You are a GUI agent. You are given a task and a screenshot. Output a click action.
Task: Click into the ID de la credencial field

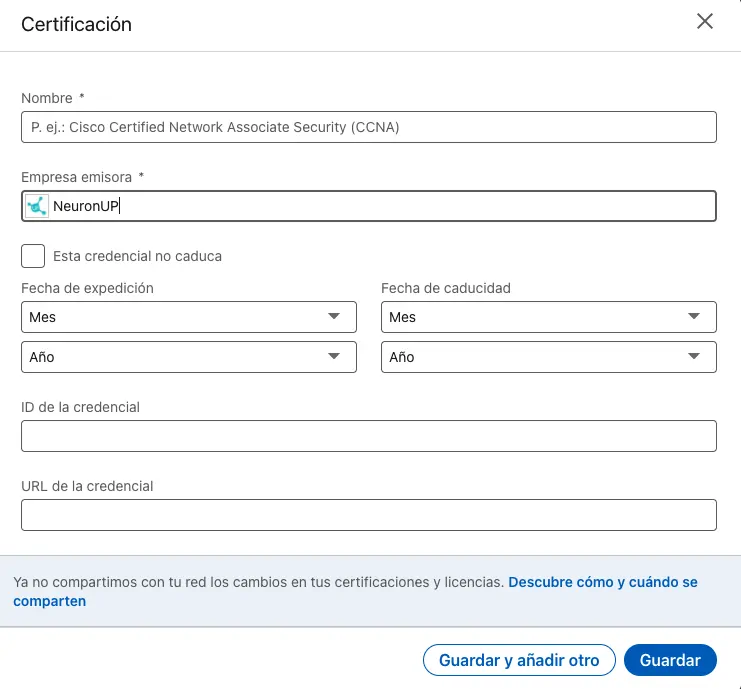click(368, 436)
